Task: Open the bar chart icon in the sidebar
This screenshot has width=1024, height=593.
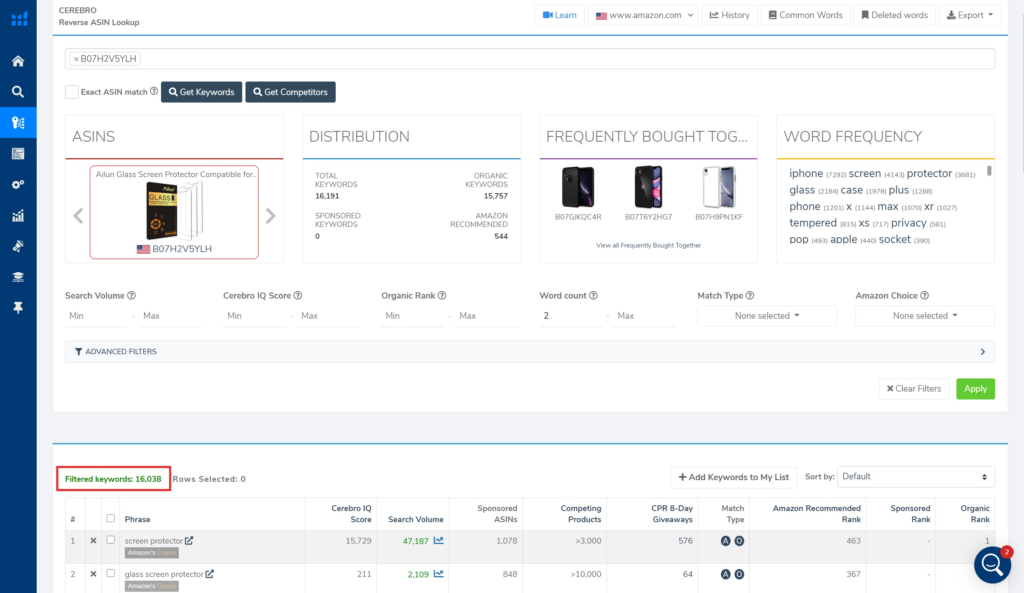Action: coord(18,216)
